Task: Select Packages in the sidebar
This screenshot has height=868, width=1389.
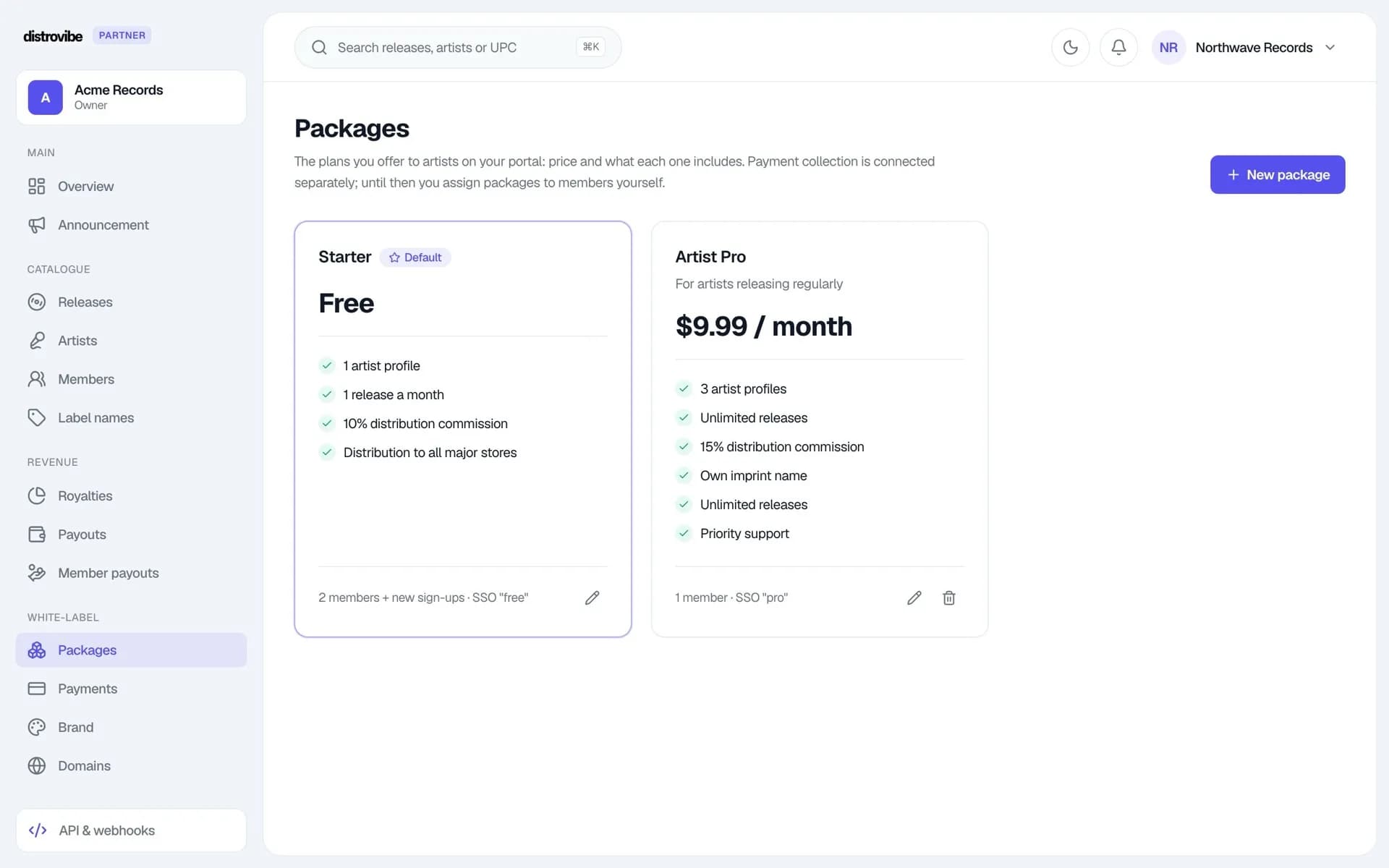Action: (131, 650)
